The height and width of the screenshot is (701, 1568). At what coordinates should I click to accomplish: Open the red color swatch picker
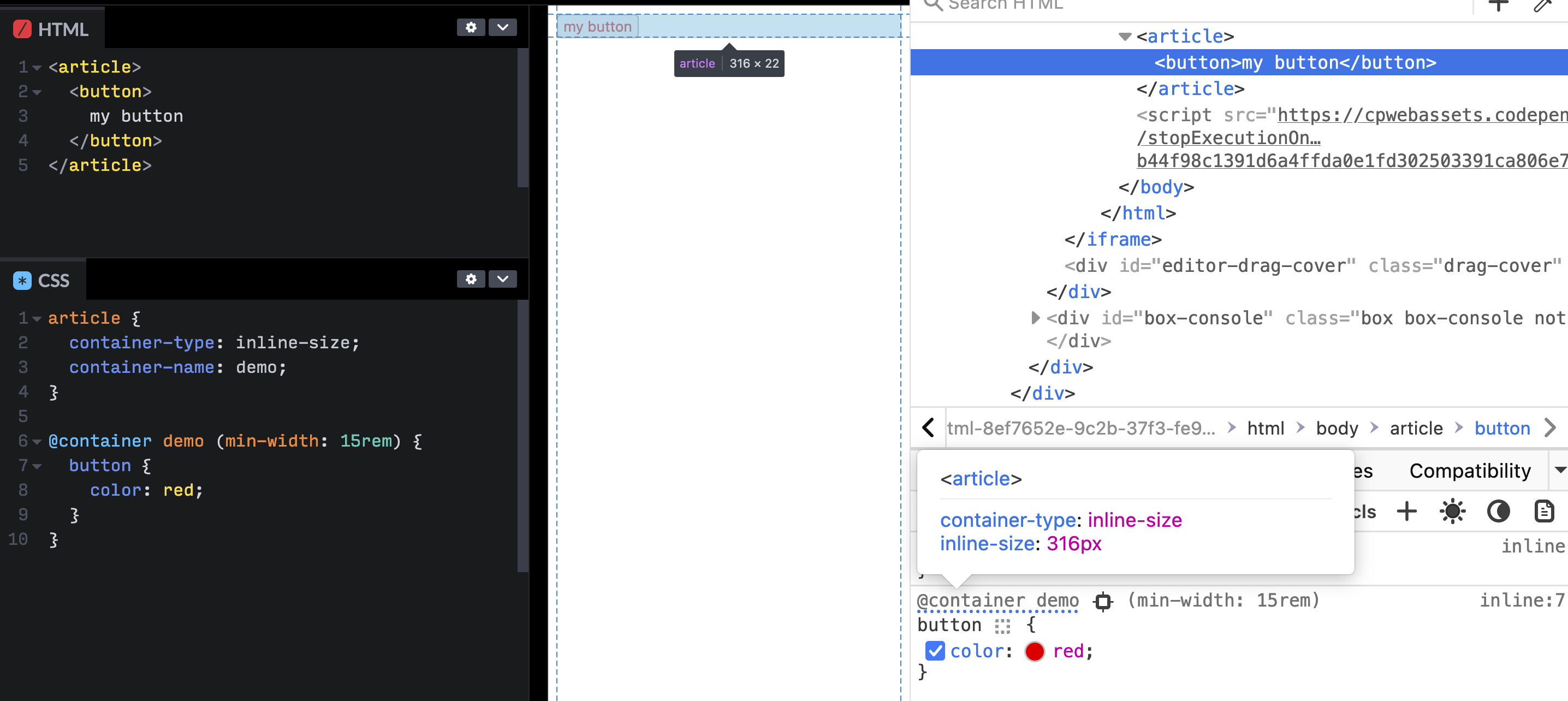click(x=1034, y=651)
